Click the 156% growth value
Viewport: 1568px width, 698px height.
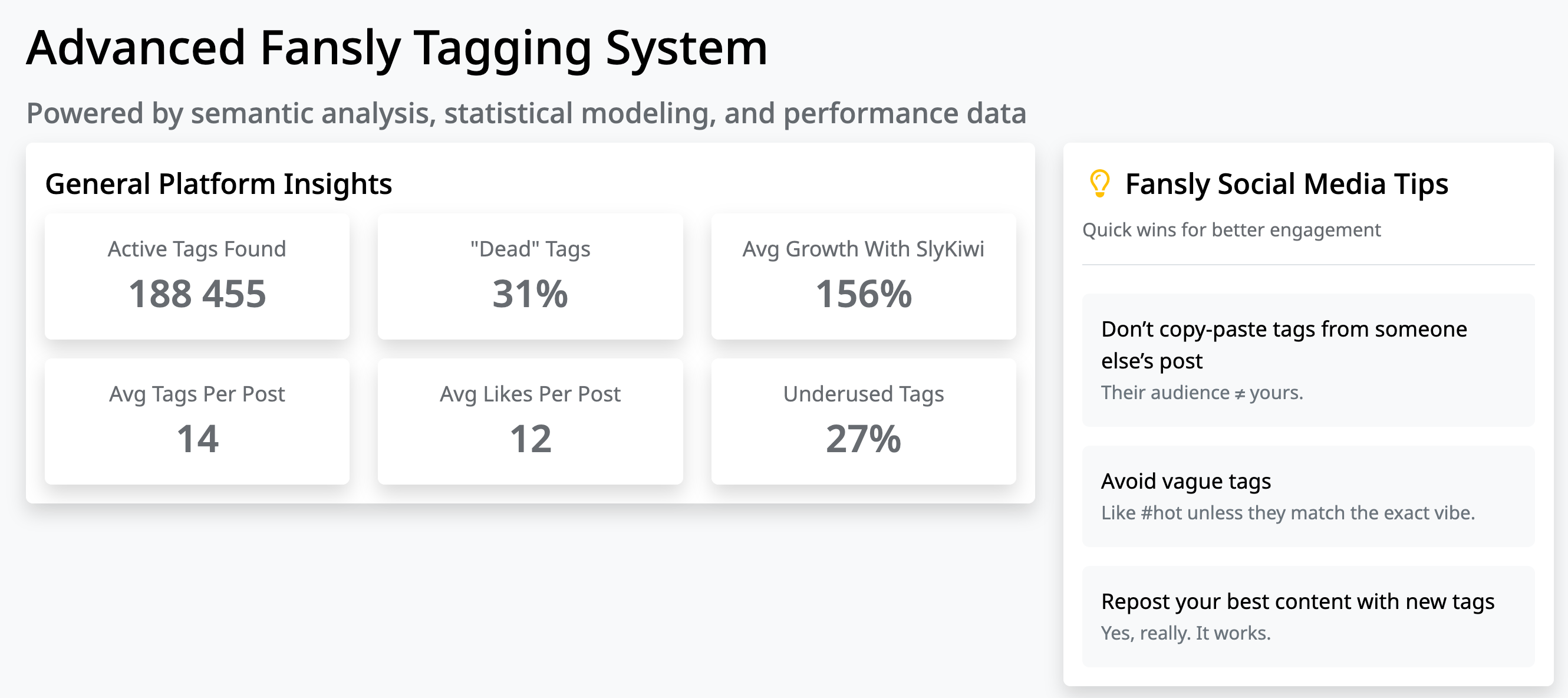pos(863,294)
